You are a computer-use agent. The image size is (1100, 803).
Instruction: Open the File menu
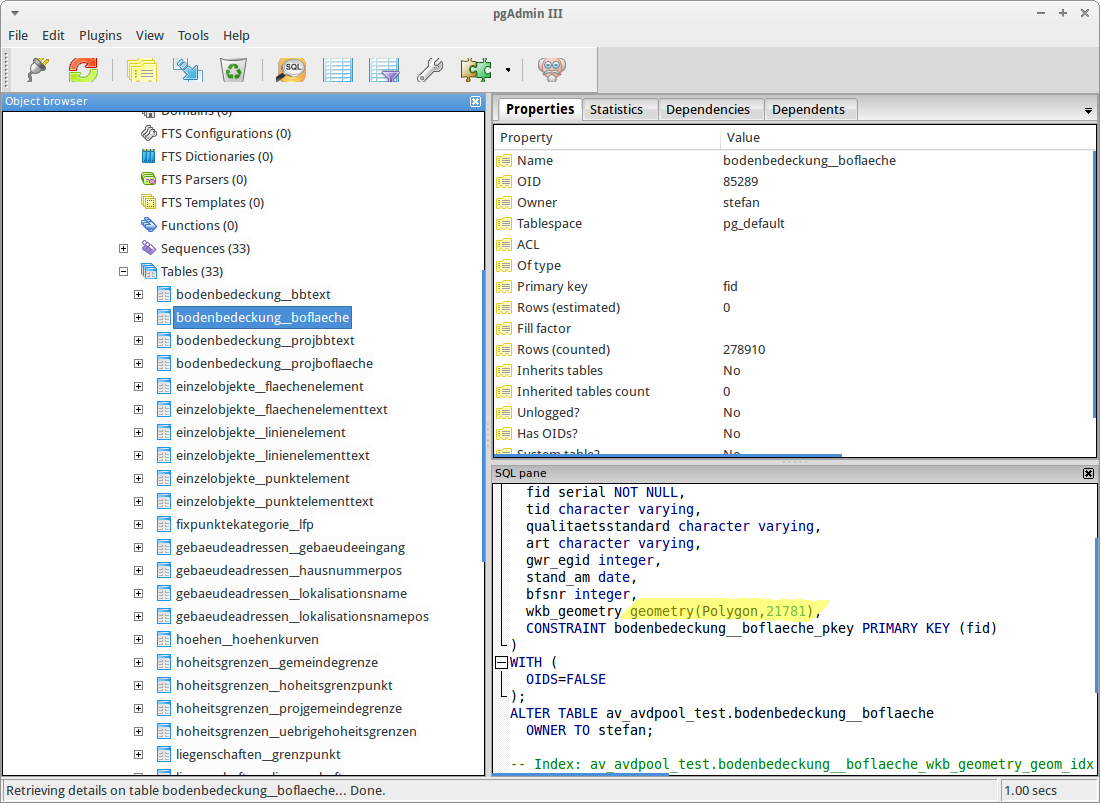[x=18, y=35]
